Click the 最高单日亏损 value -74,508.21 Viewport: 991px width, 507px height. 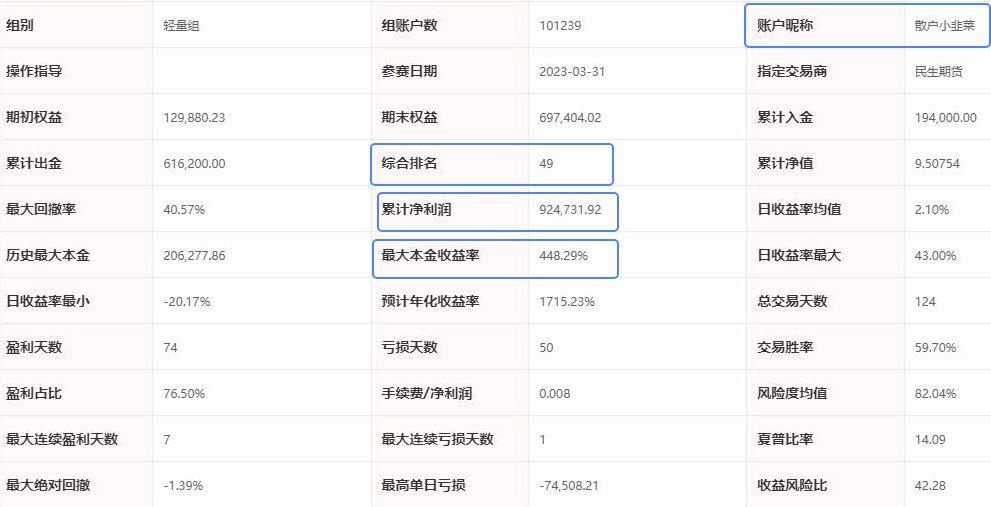(569, 486)
